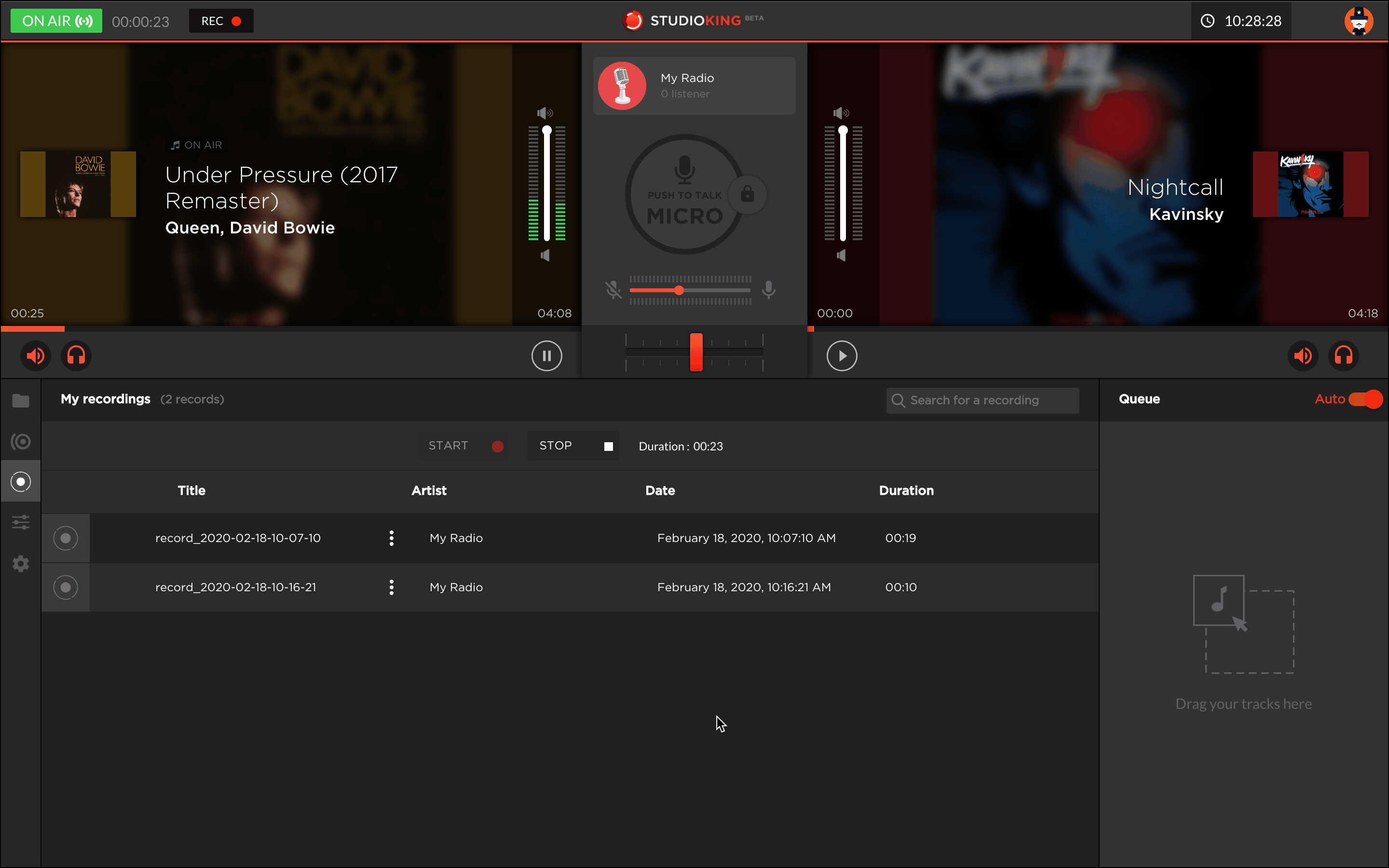Click loud speaker icon above right fader
The width and height of the screenshot is (1389, 868).
[x=841, y=112]
